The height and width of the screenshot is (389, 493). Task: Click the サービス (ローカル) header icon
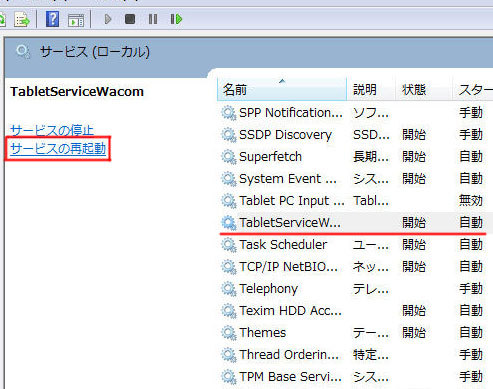point(23,52)
